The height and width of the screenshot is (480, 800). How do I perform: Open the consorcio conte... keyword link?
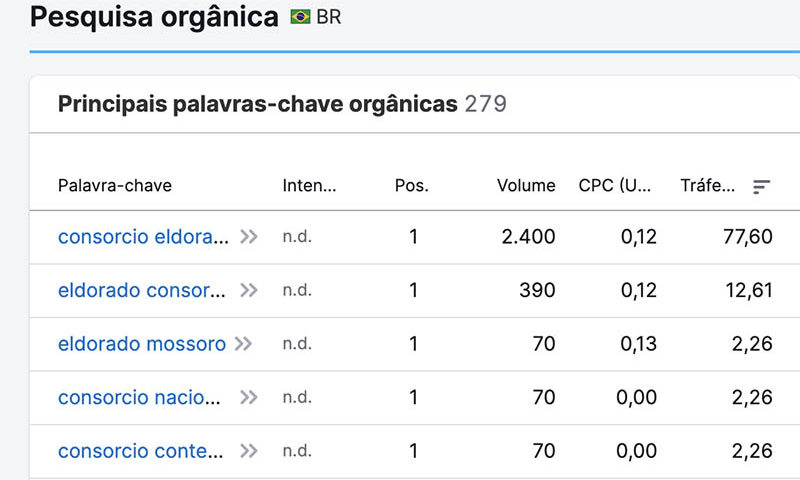[x=141, y=451]
